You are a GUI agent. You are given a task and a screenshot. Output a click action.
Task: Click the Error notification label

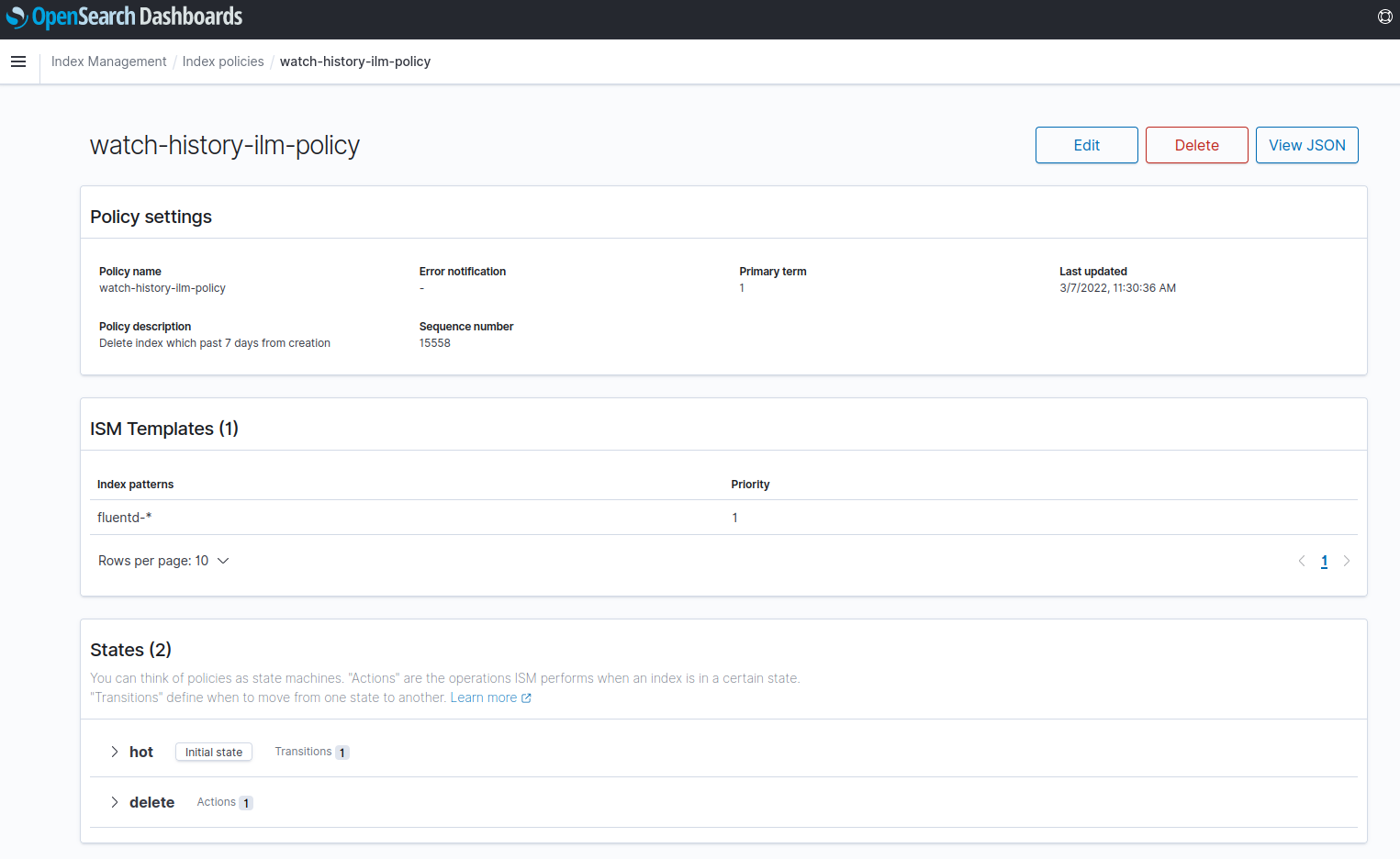[463, 272]
